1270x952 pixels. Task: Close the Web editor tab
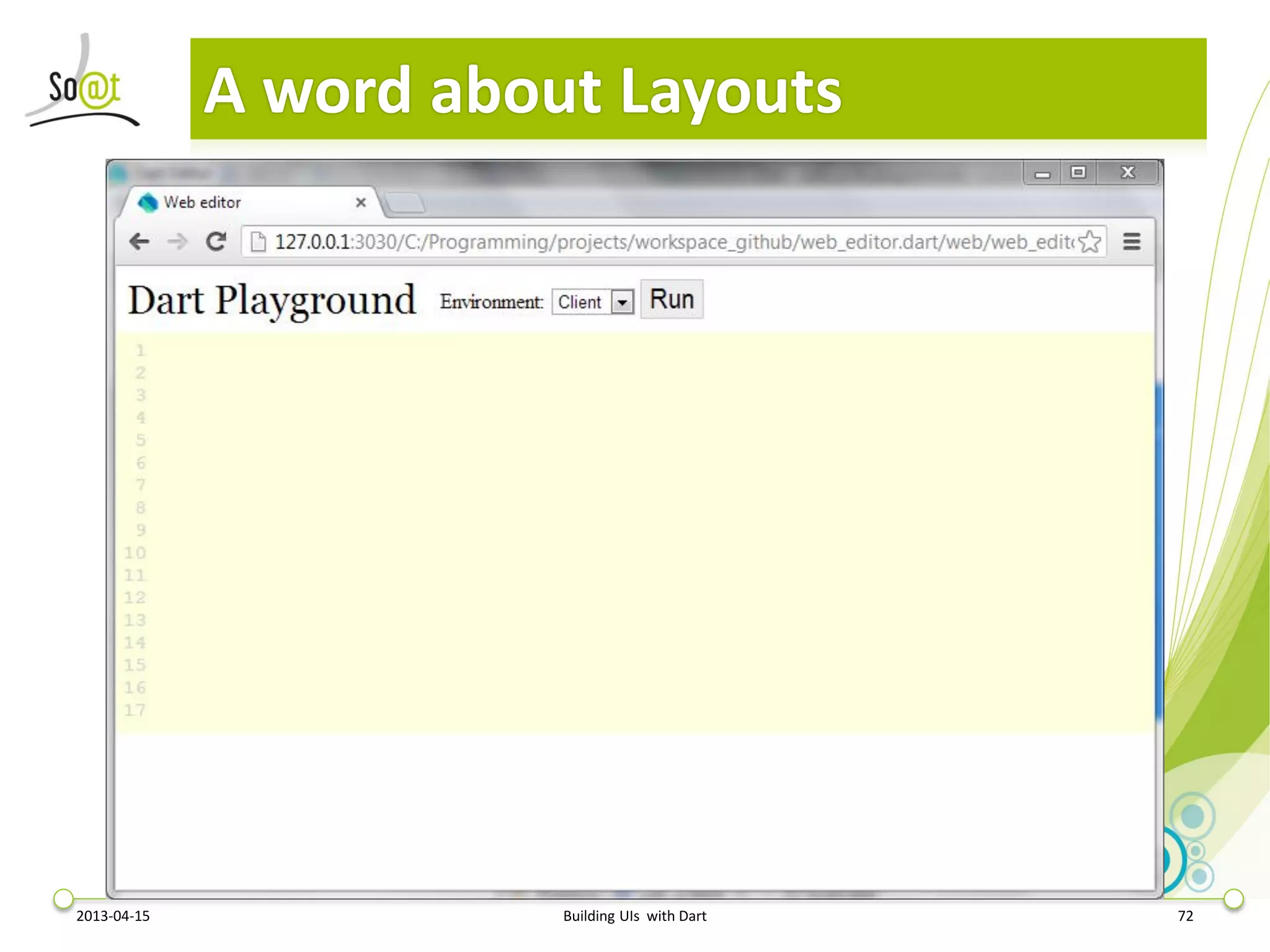[x=361, y=203]
